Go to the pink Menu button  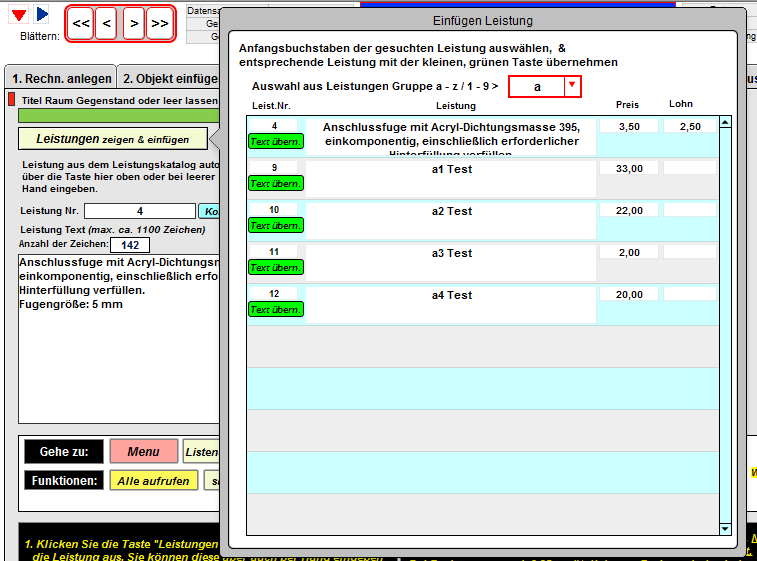click(x=143, y=452)
